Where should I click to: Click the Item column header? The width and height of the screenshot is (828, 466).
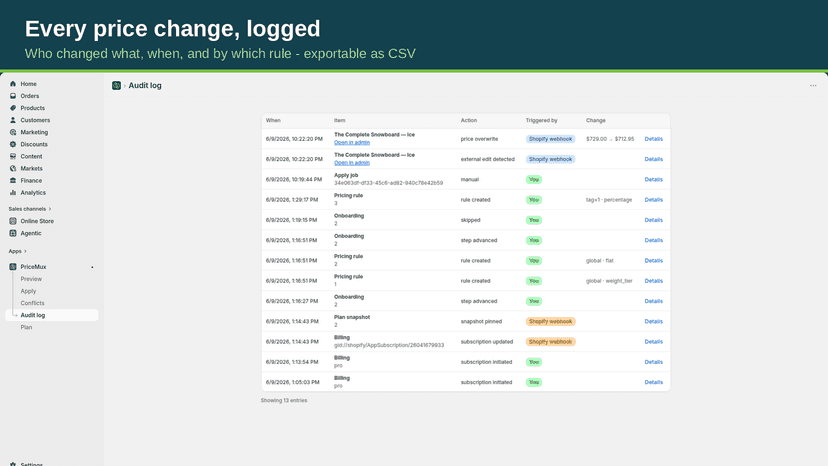(x=339, y=120)
